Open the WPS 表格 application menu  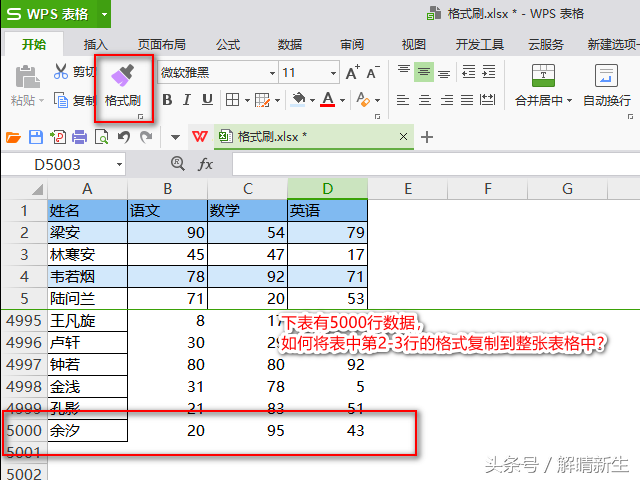48,14
